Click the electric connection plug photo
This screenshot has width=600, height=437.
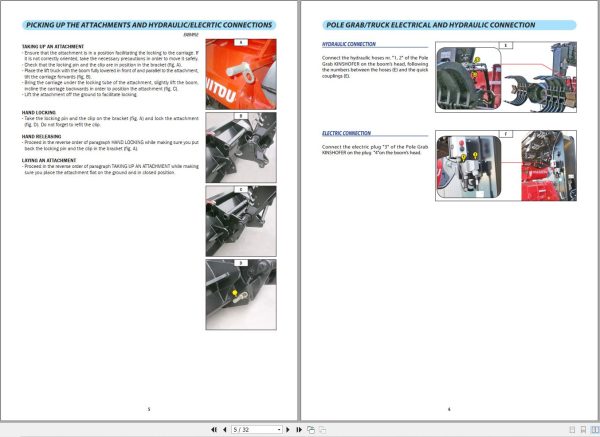coord(506,165)
